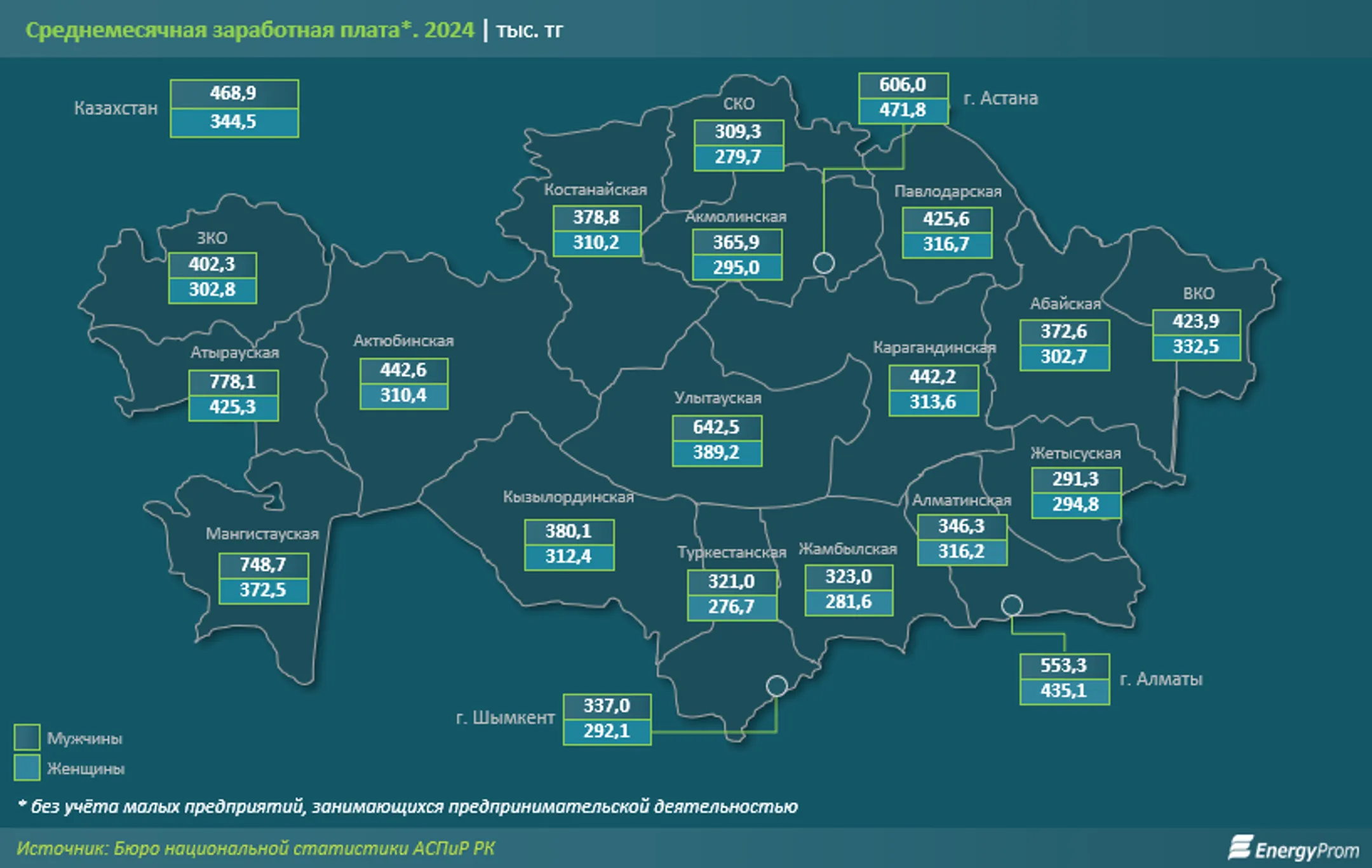
Task: Click the Kazakhstan men's value 468,9
Action: pyautogui.click(x=234, y=93)
